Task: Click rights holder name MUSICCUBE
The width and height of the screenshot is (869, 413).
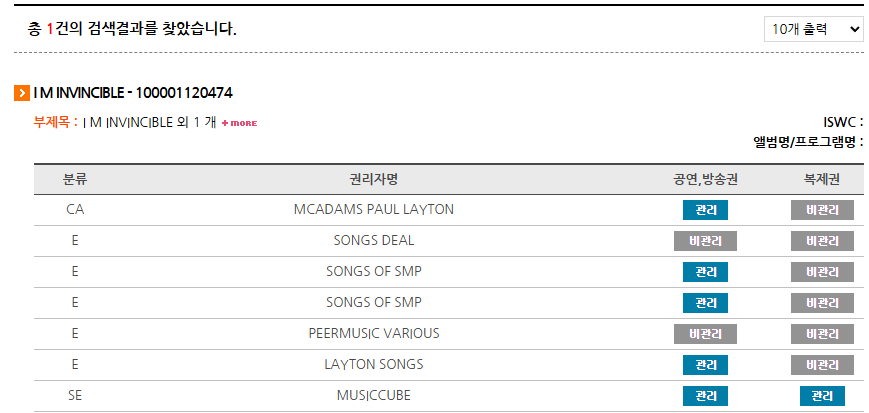Action: 374,396
